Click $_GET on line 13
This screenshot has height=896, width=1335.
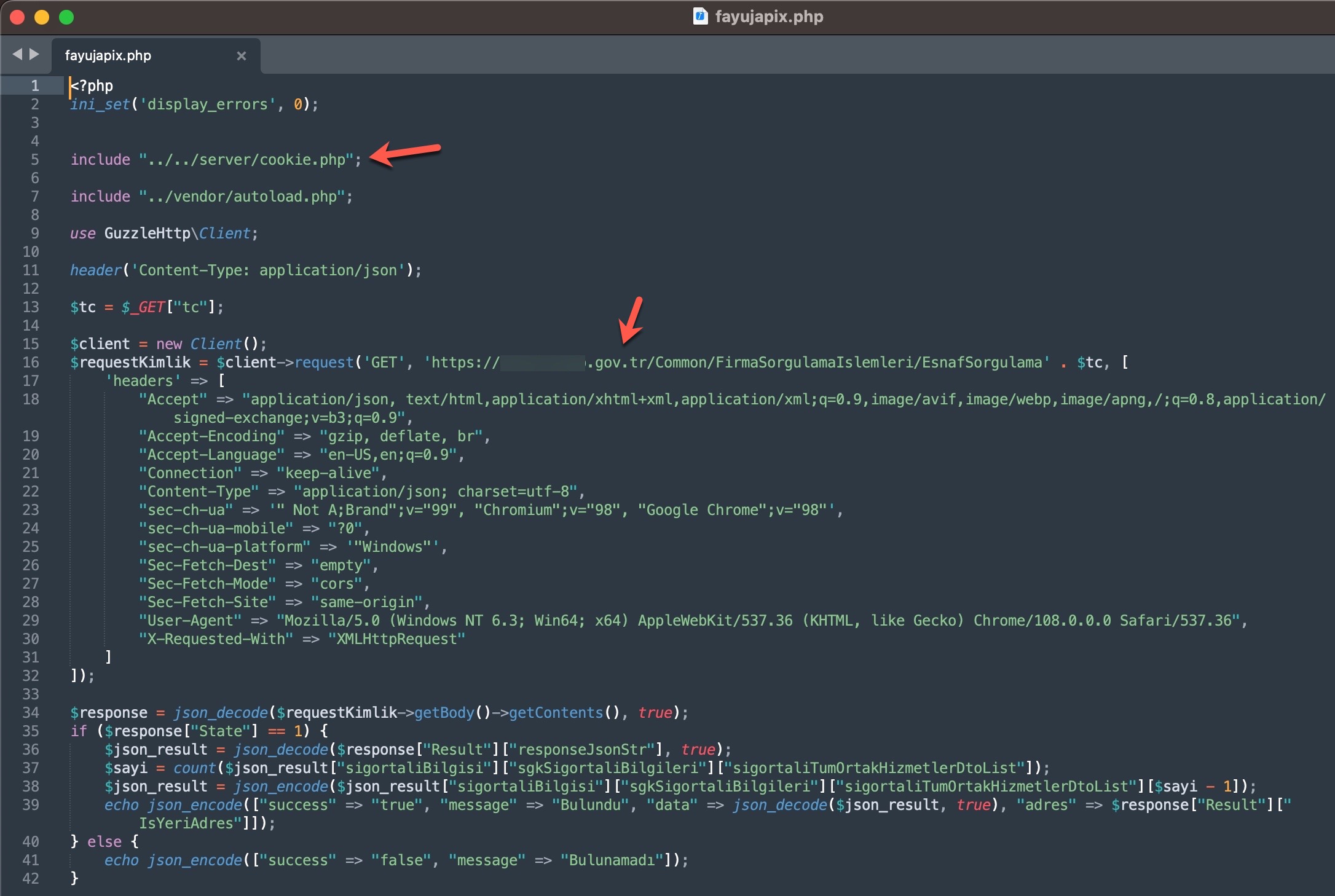pyautogui.click(x=143, y=307)
